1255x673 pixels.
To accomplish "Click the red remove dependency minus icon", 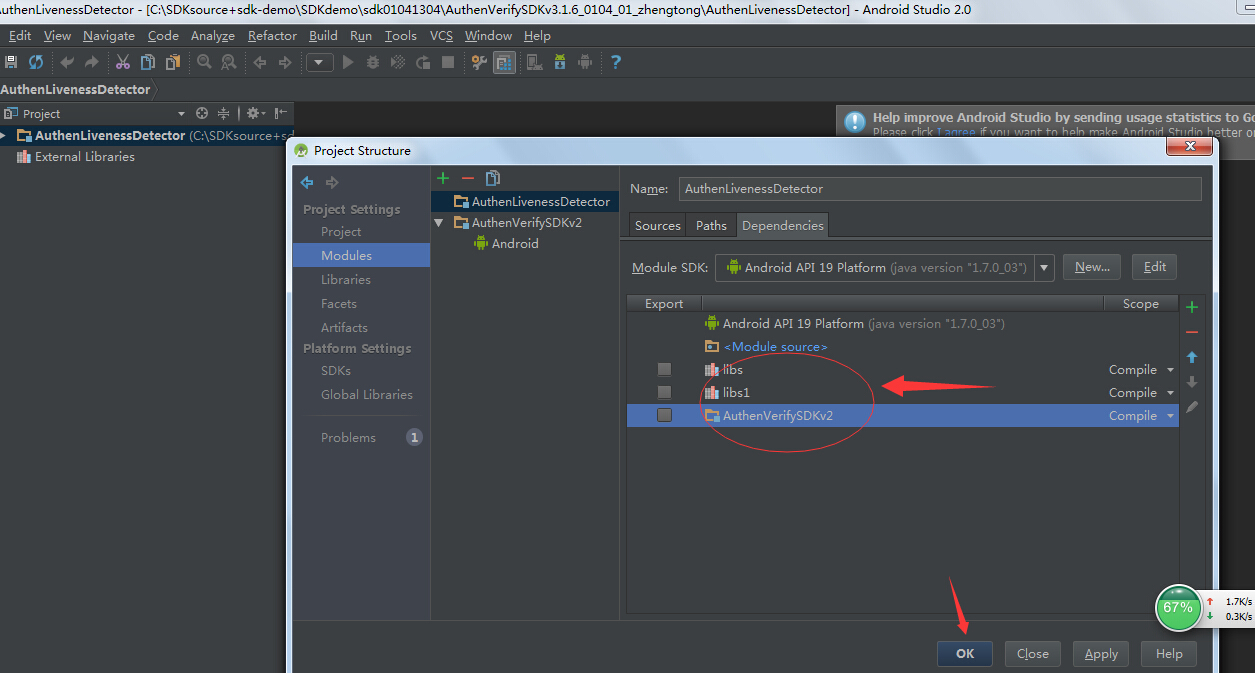I will pos(1191,332).
